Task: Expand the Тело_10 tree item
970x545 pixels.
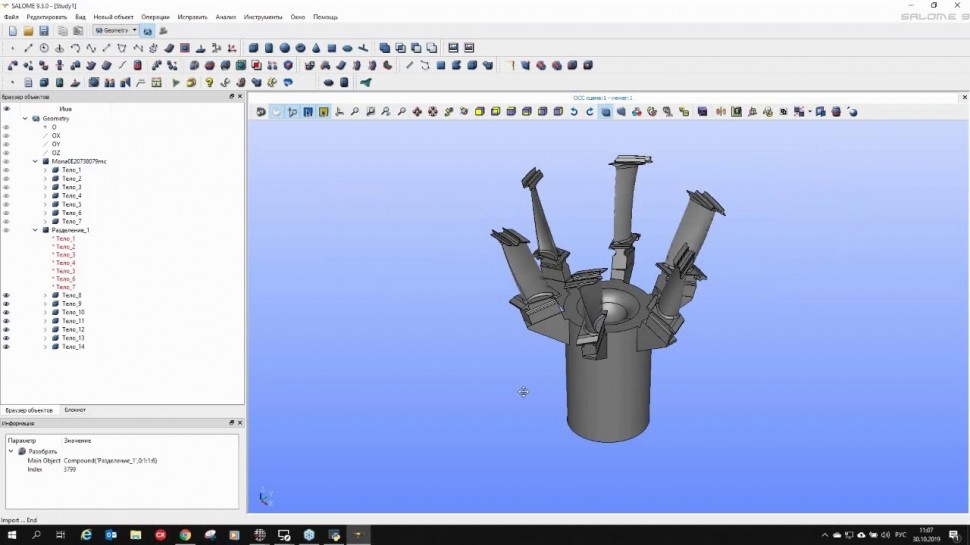Action: (45, 313)
